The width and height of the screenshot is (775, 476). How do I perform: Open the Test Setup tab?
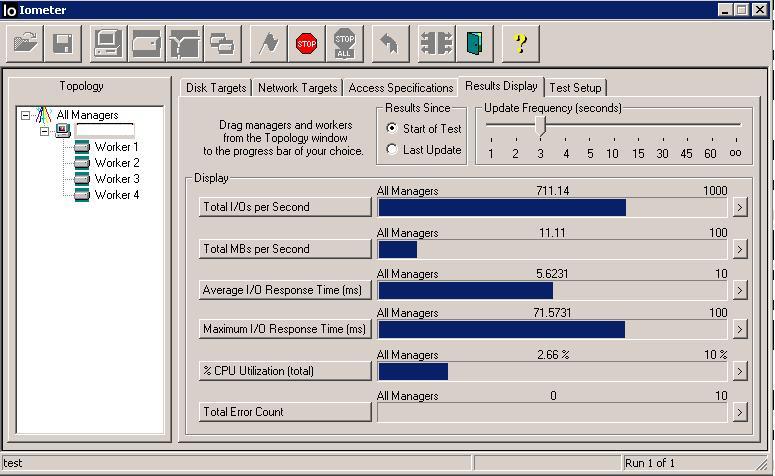[575, 88]
